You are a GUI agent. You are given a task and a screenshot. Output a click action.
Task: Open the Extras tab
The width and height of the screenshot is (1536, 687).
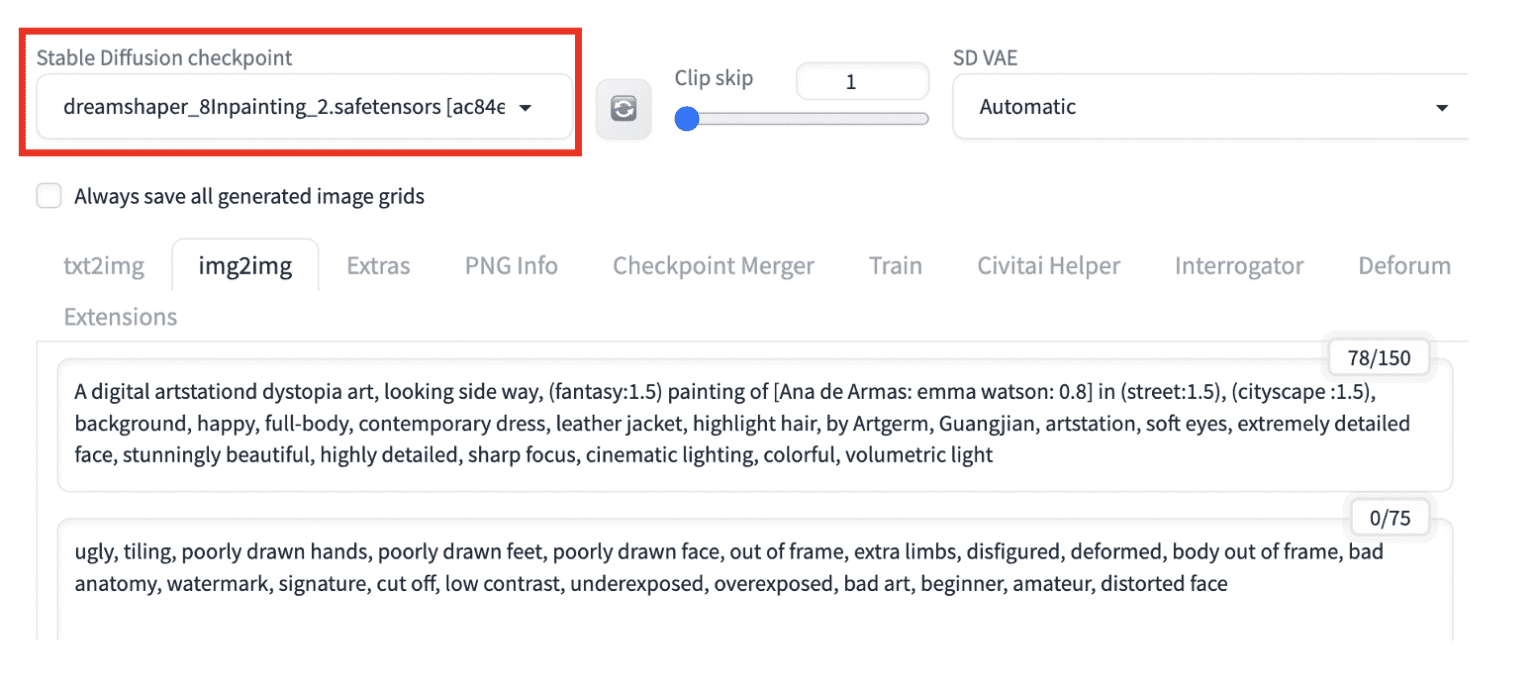click(377, 265)
